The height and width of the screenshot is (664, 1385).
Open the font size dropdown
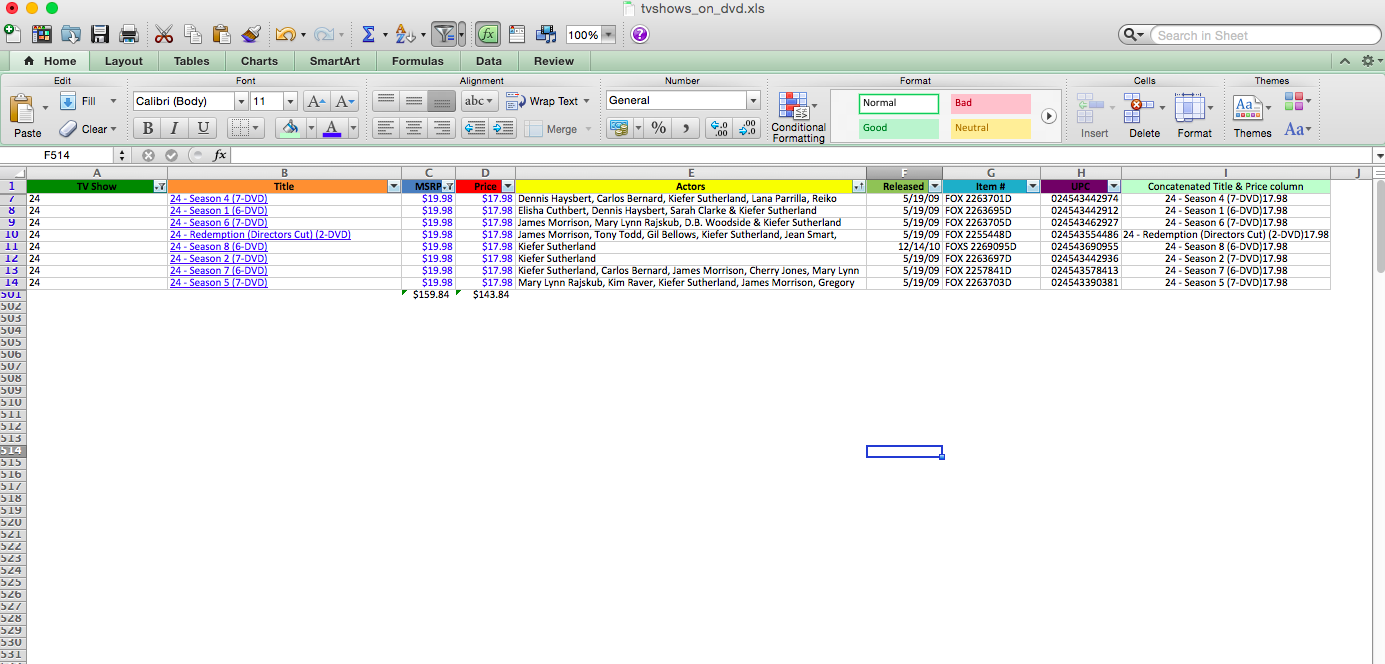pos(290,101)
